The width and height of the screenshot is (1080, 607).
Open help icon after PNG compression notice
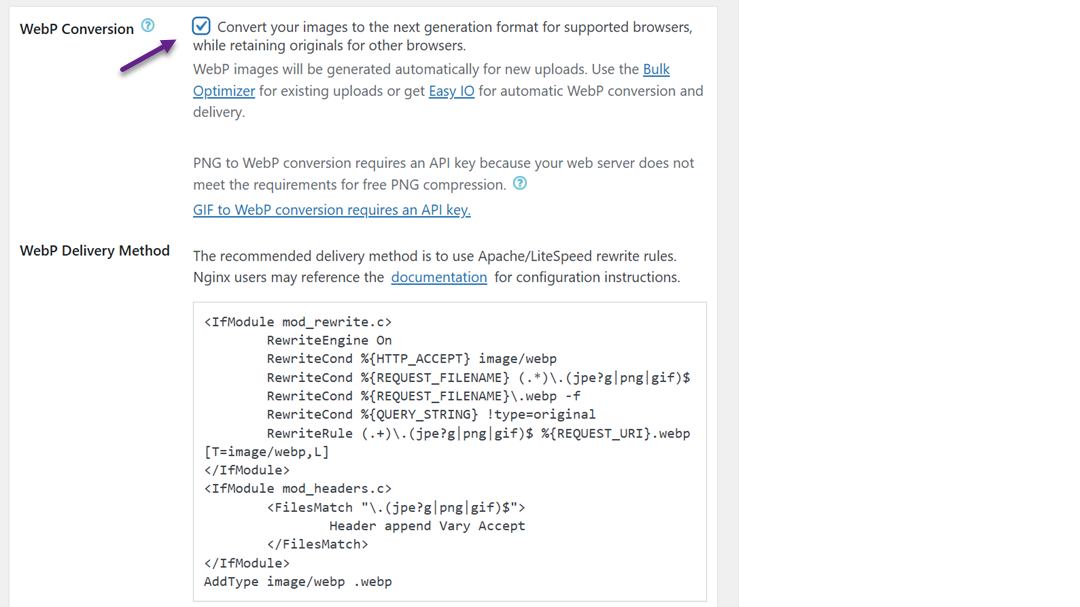tap(519, 183)
